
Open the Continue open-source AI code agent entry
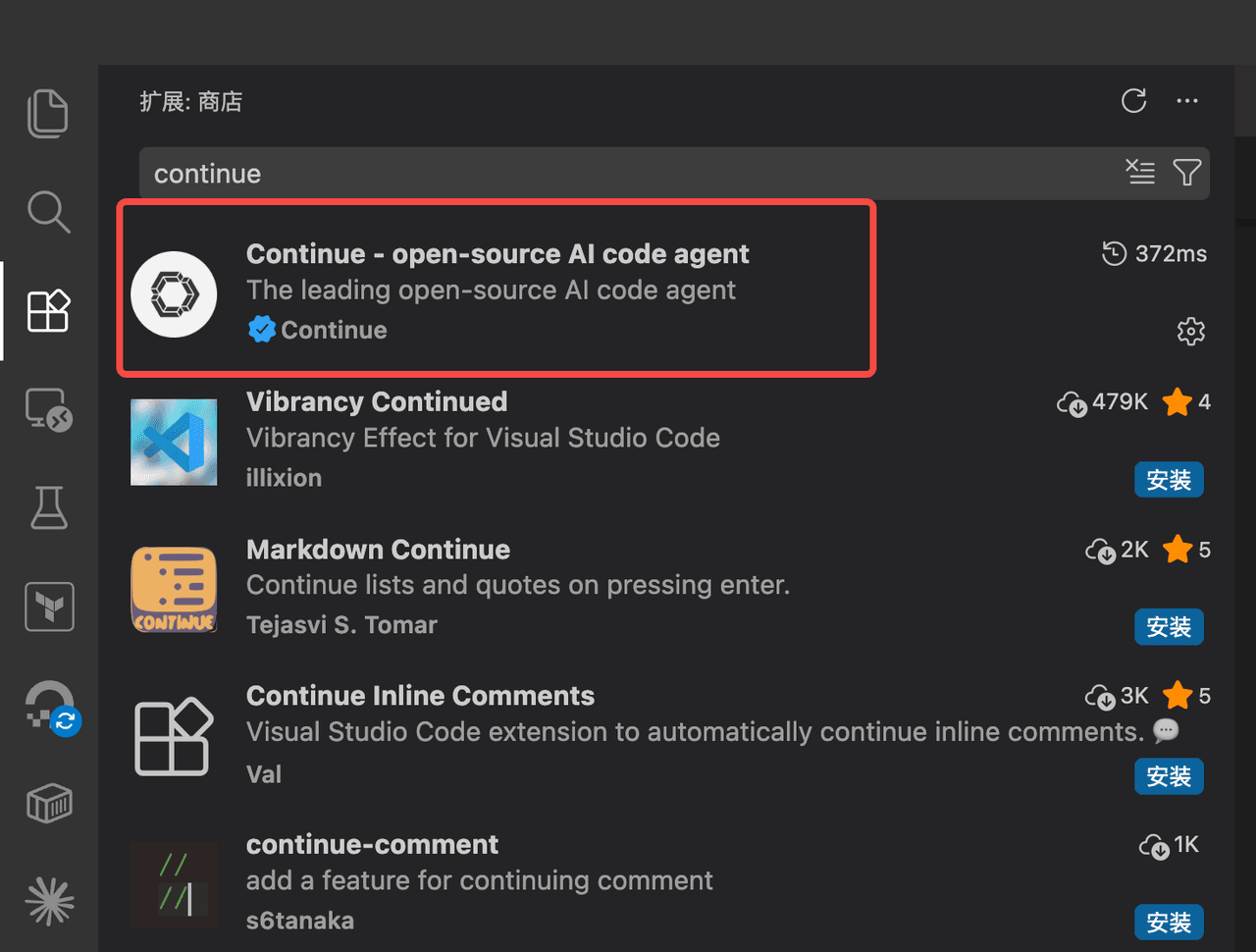point(497,254)
